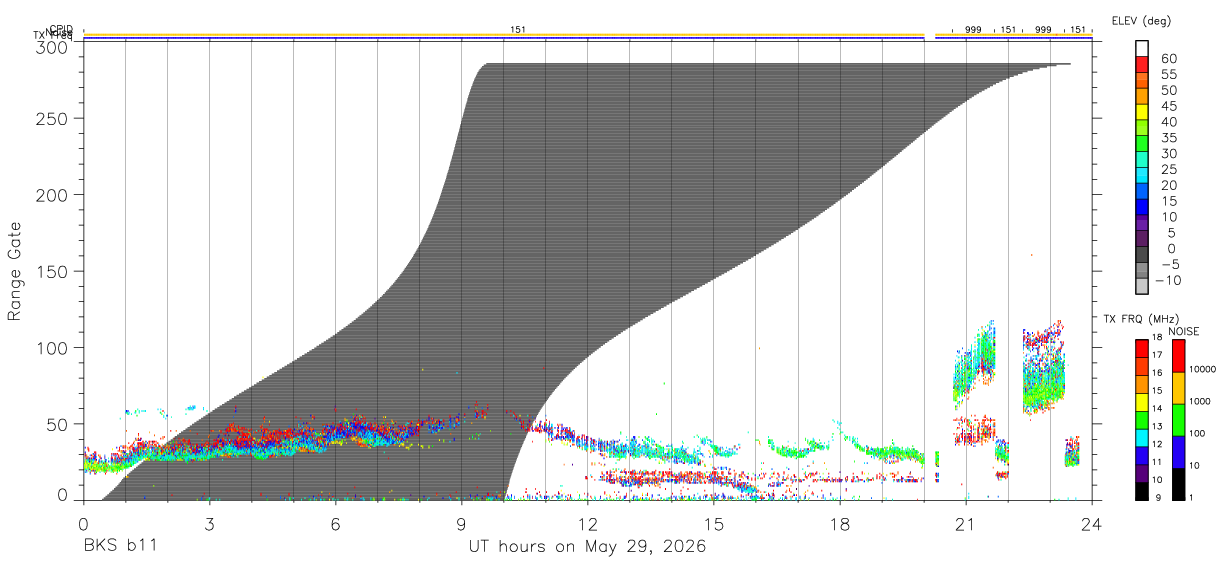The width and height of the screenshot is (1228, 567).
Task: Select the orange 15–16 MHz TX FRQ swatch
Action: point(1142,385)
